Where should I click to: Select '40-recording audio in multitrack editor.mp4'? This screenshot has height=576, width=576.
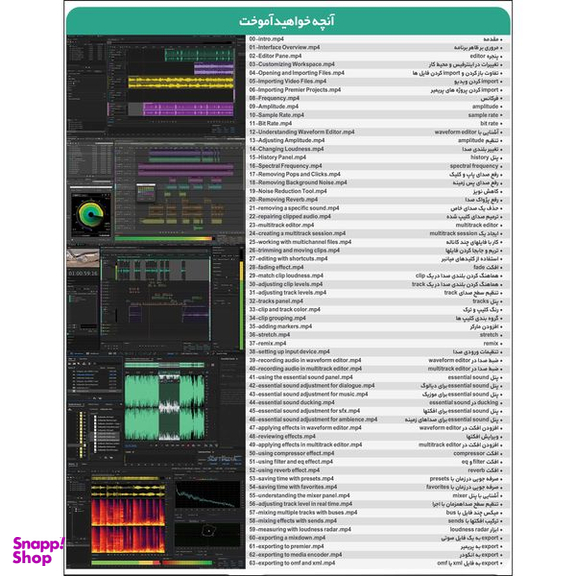point(305,369)
